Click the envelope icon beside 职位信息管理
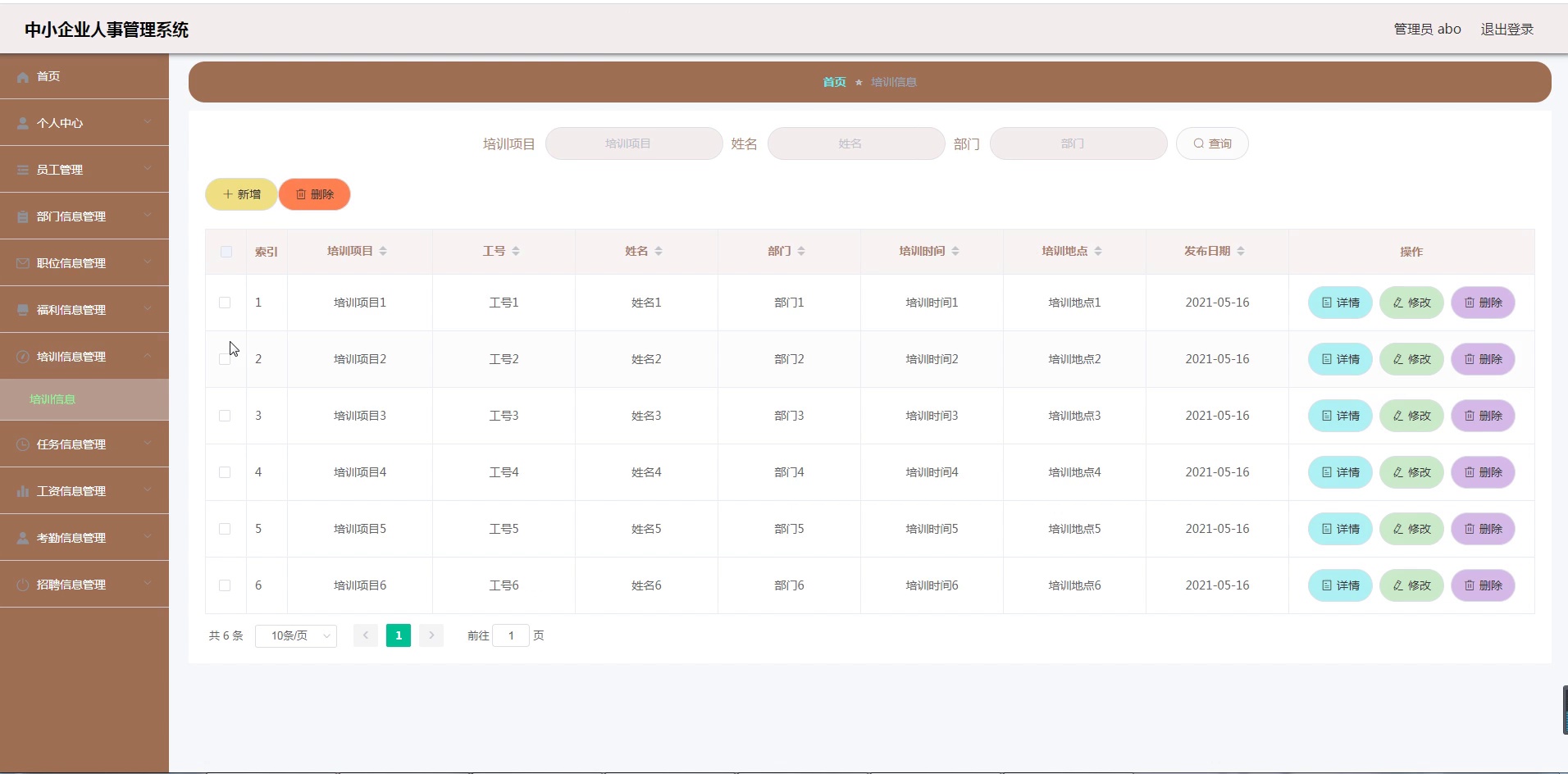The width and height of the screenshot is (1568, 774). coord(23,264)
